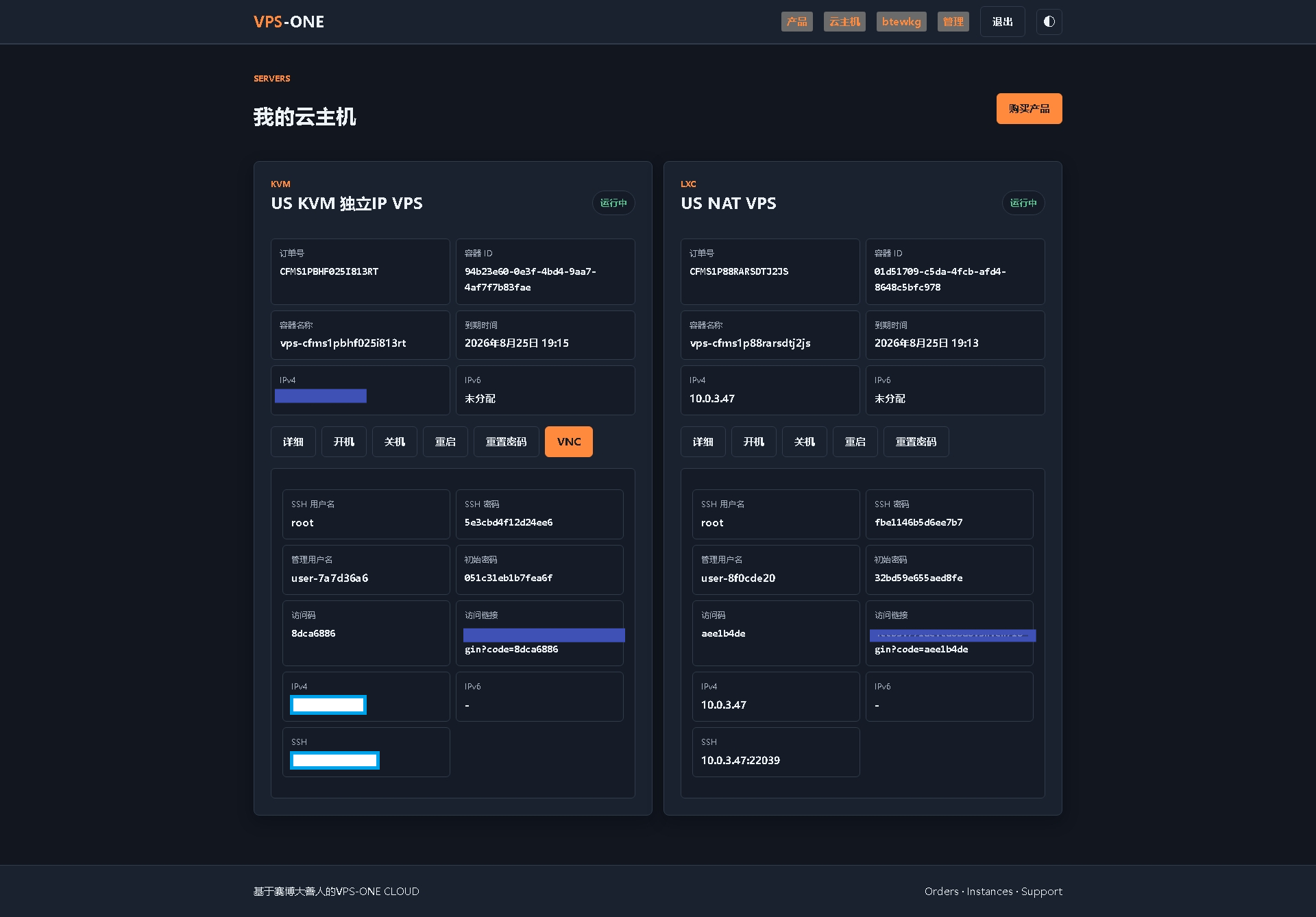
Task: Select SSH password 5e3cbd4f12d24ee6
Action: click(509, 522)
